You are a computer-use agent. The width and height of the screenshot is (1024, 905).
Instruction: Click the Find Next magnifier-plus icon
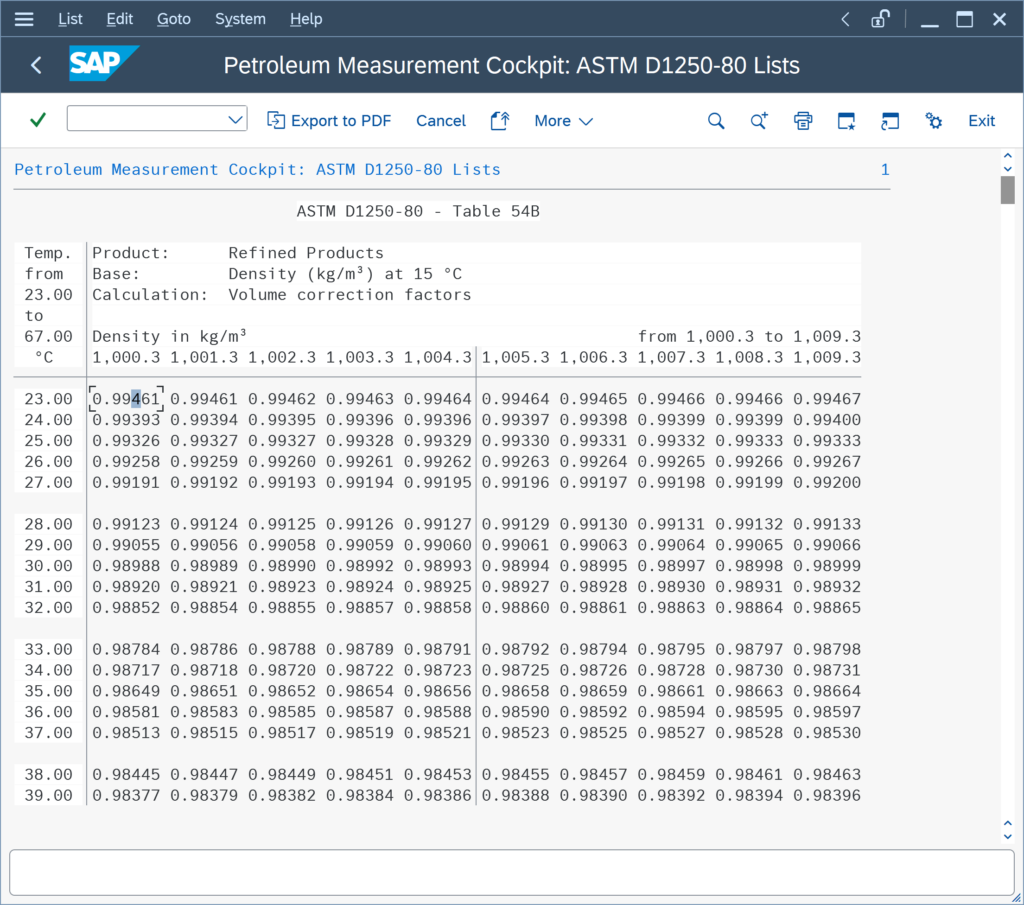click(759, 121)
